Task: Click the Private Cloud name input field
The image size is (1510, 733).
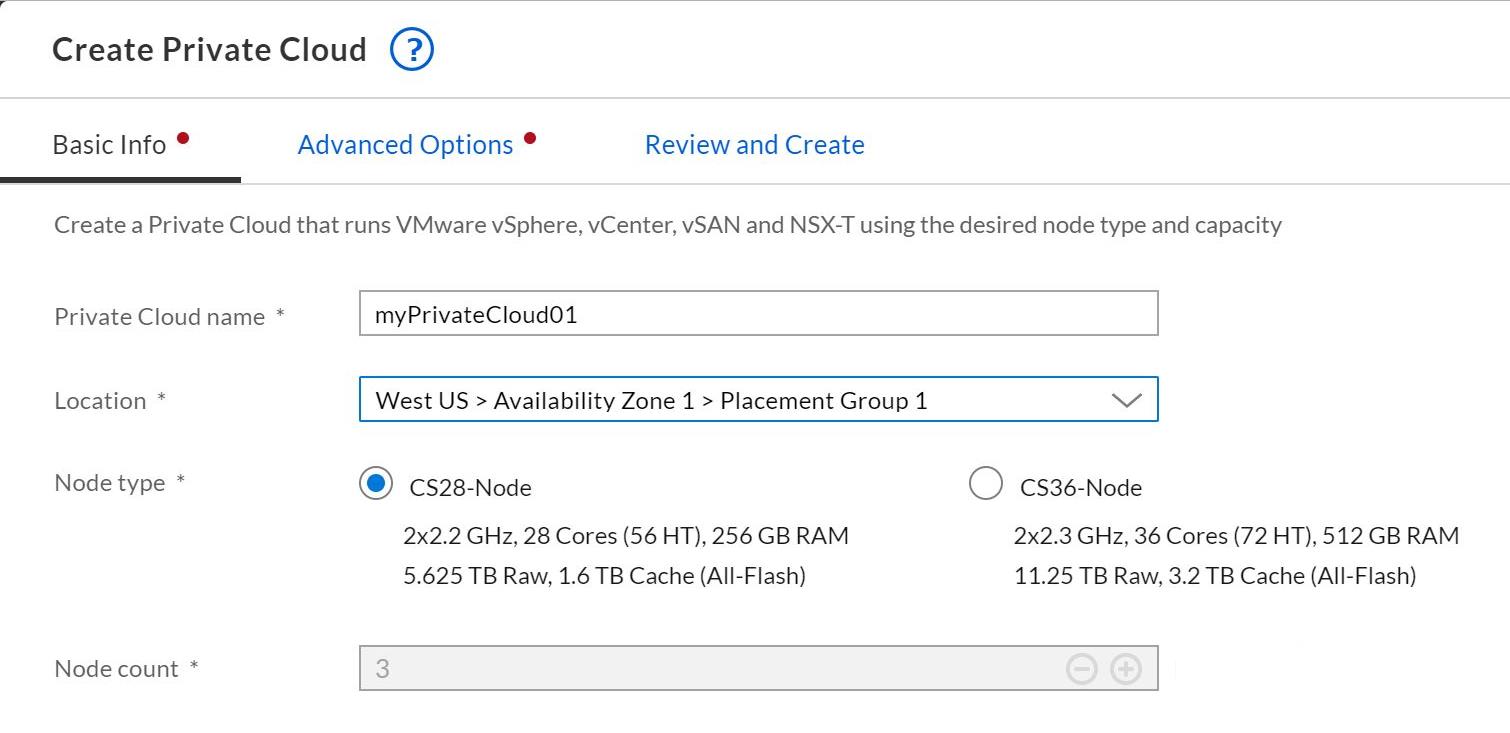Action: (x=758, y=314)
